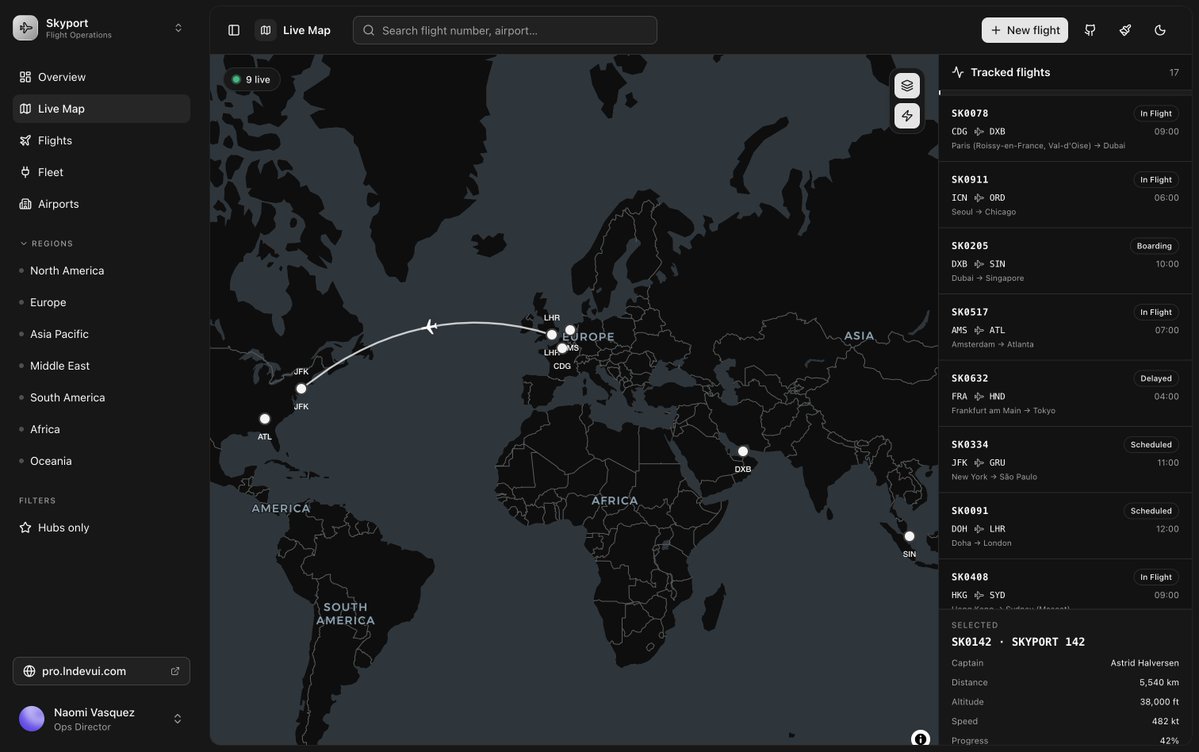Select Europe region
The width and height of the screenshot is (1199, 752).
click(101, 302)
